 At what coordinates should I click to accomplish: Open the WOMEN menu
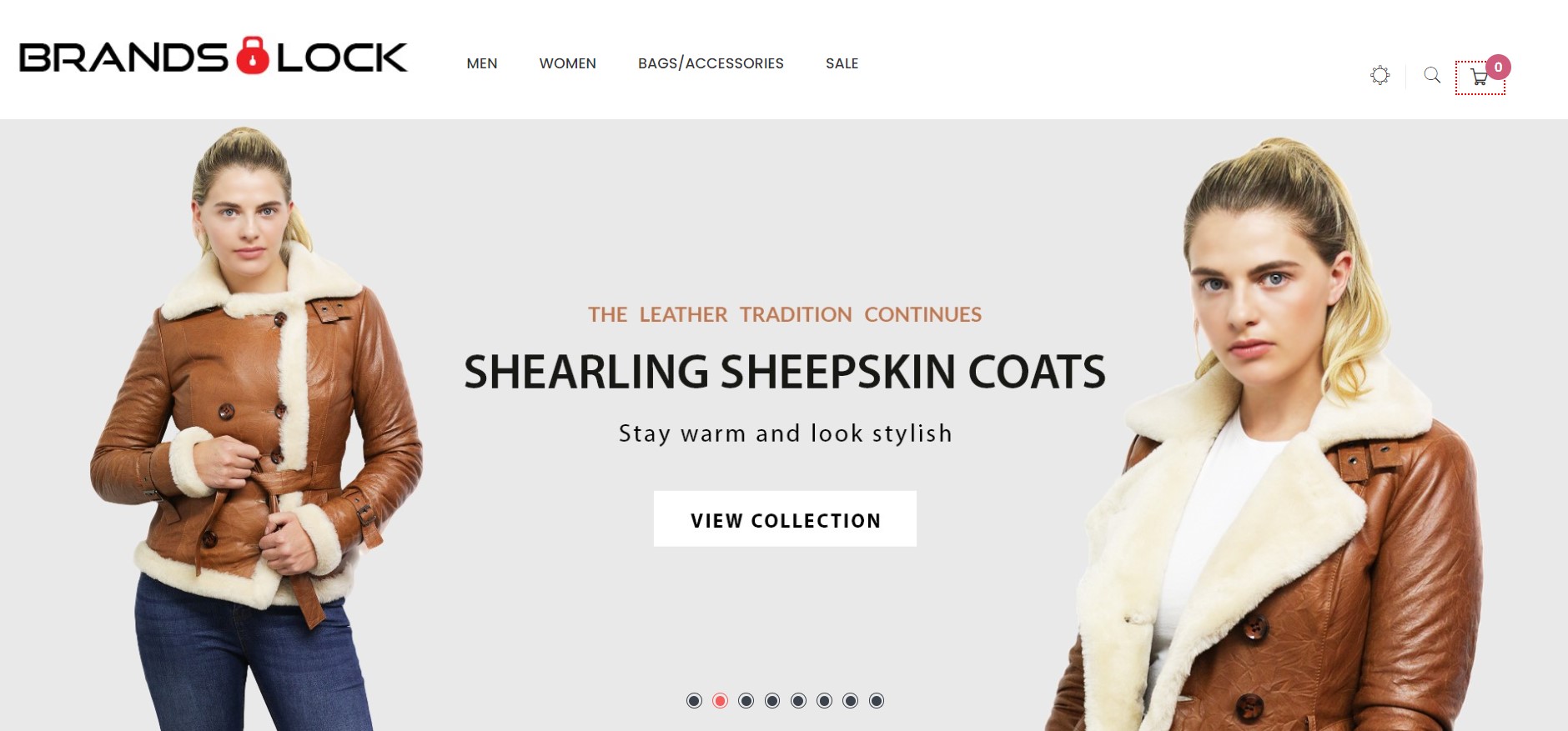[567, 63]
